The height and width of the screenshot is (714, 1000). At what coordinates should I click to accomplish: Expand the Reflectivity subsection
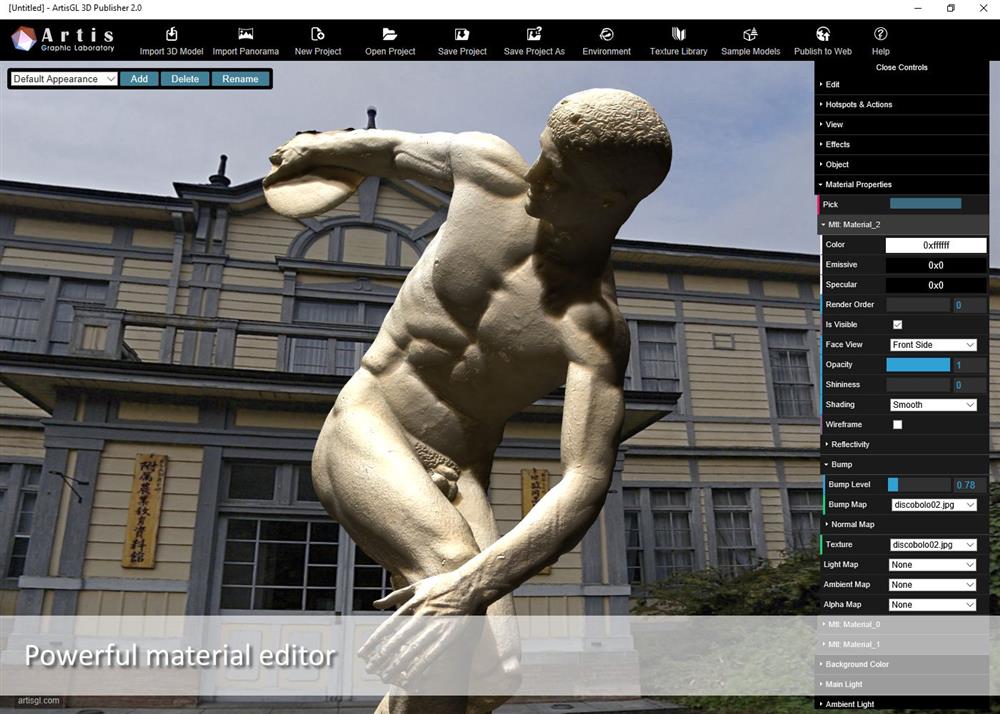pyautogui.click(x=904, y=445)
